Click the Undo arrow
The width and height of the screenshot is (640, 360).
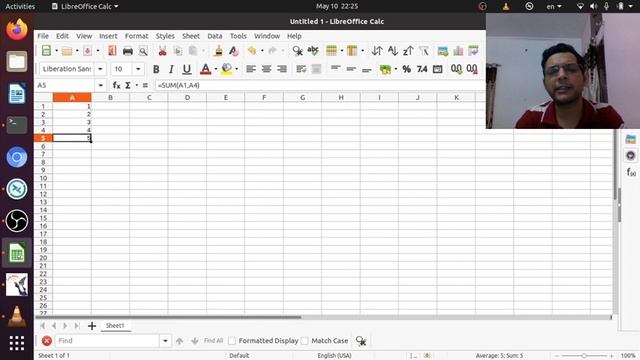click(x=252, y=51)
